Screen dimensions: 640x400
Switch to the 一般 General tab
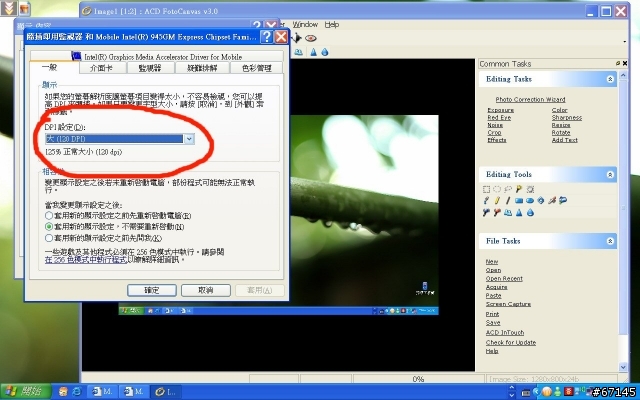pos(50,67)
